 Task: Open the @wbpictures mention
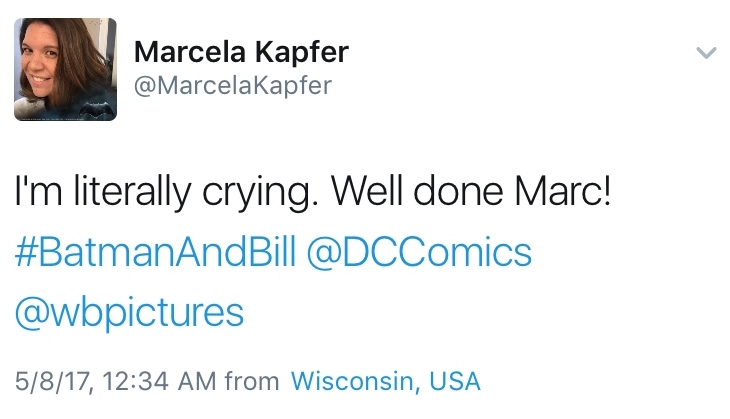pyautogui.click(x=129, y=312)
